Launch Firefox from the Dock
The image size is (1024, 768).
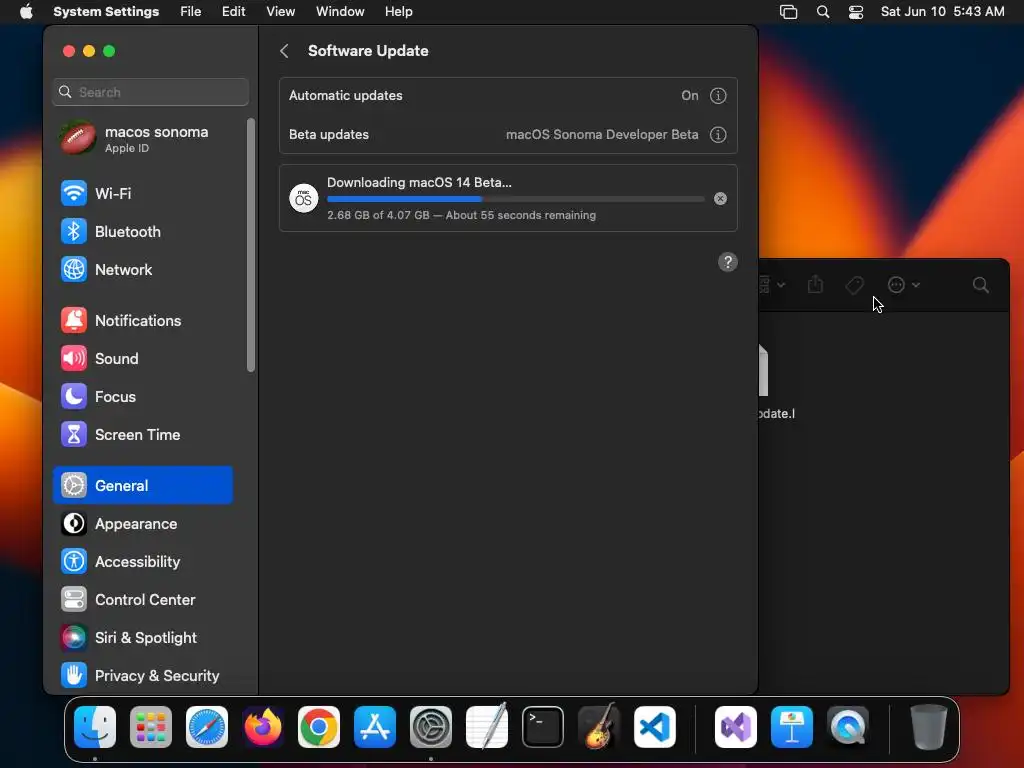263,727
